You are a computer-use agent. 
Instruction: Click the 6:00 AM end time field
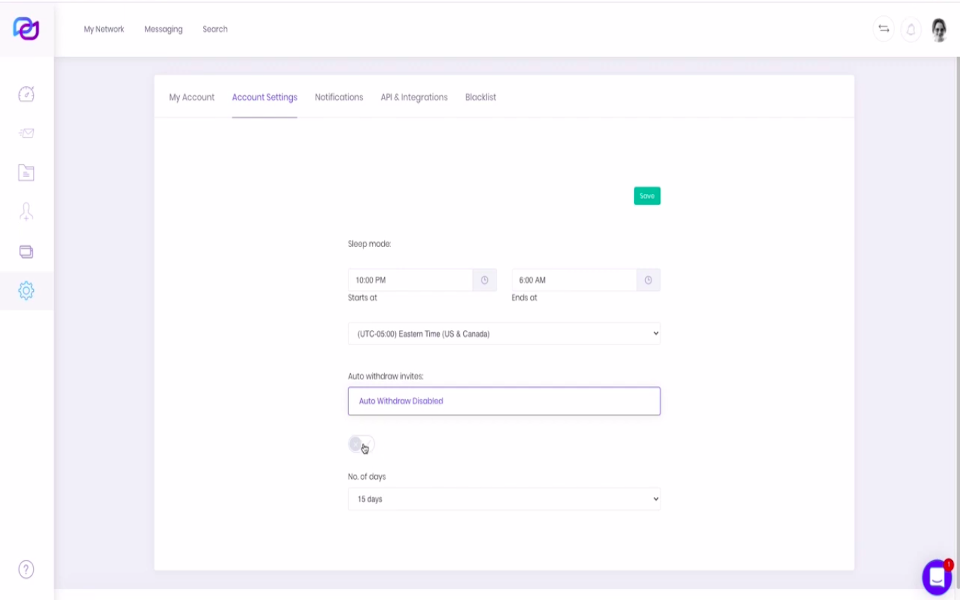coord(574,280)
